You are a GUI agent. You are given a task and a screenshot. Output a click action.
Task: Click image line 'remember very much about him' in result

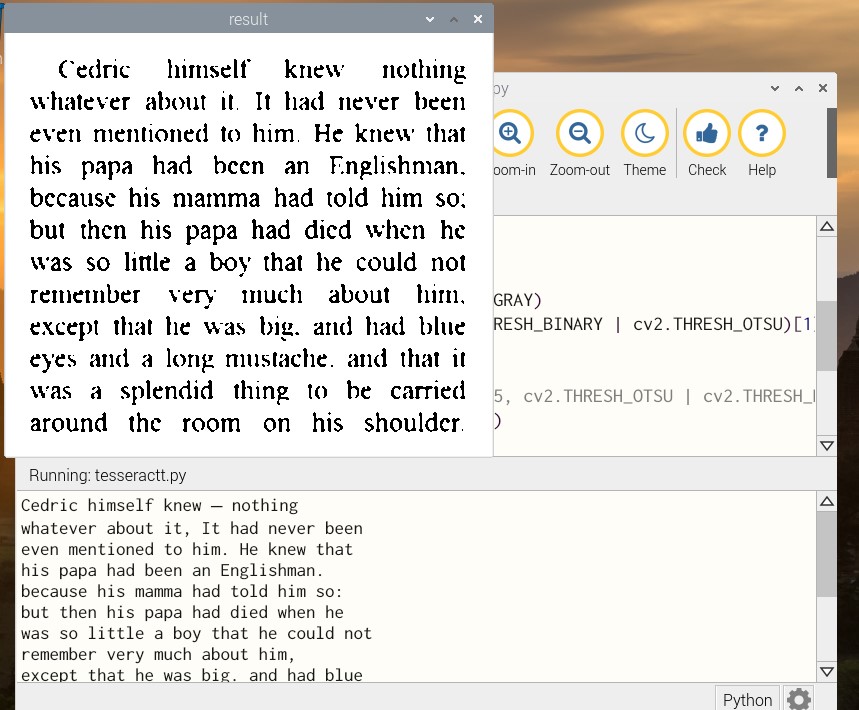[247, 295]
